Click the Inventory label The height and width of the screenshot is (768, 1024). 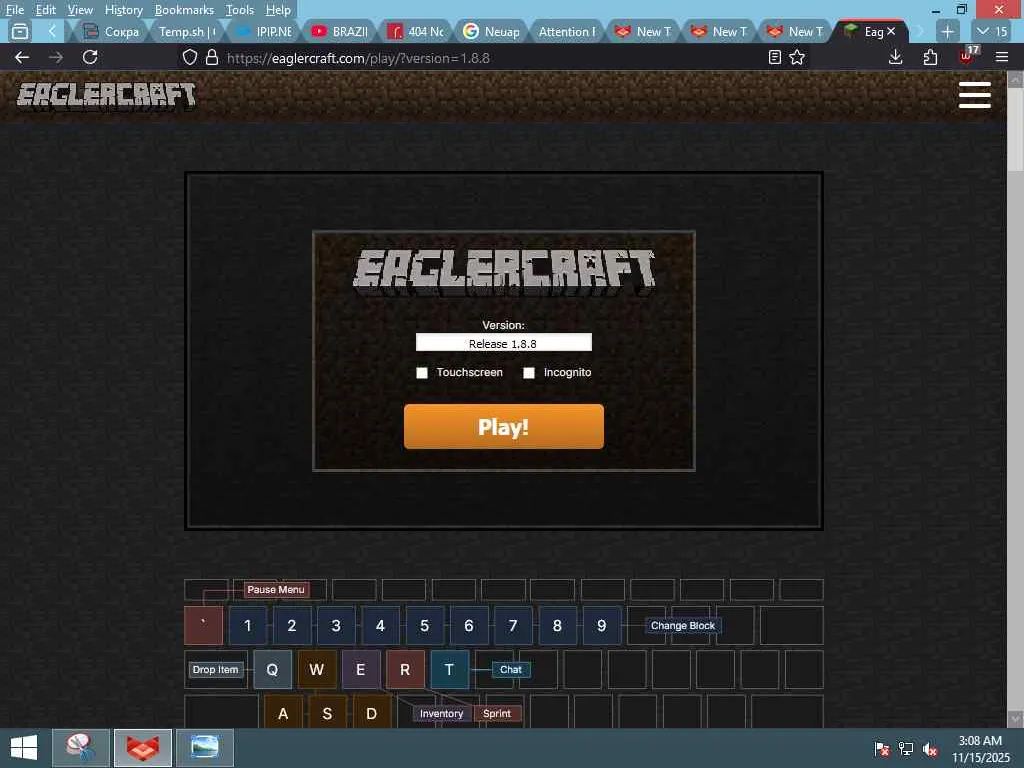tap(441, 714)
